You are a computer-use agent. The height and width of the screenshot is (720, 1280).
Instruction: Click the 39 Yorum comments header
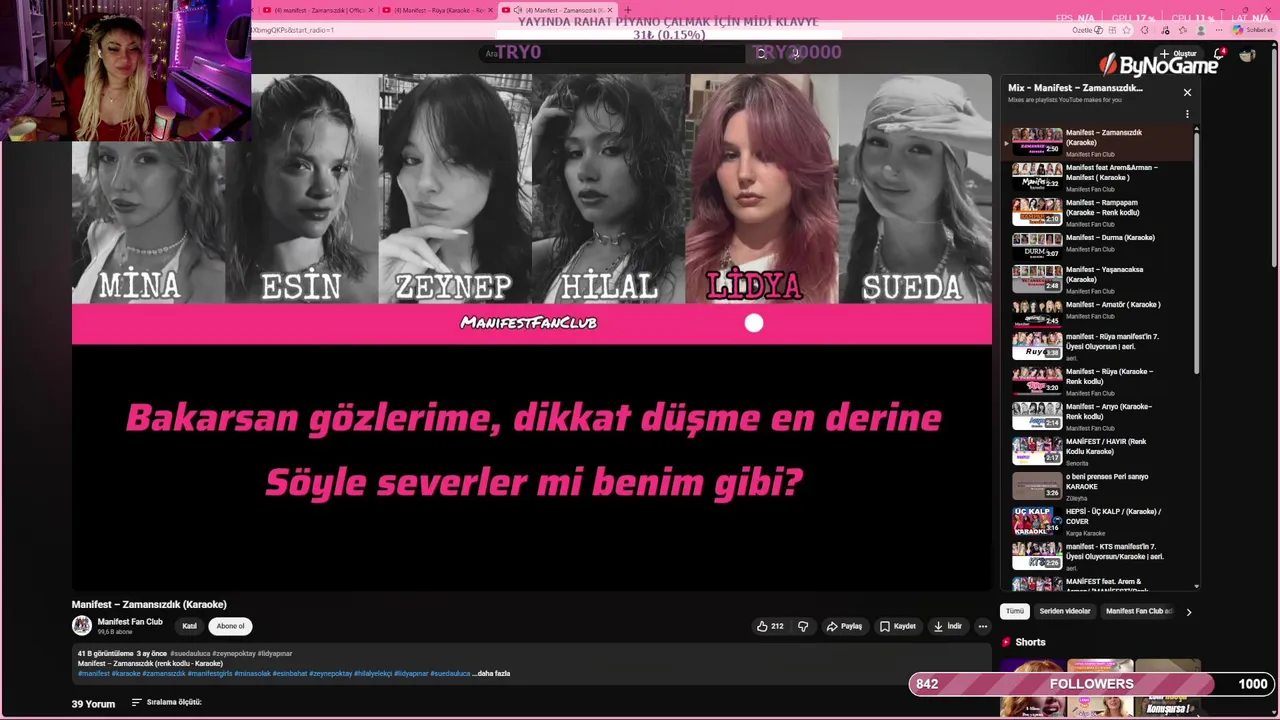pyautogui.click(x=93, y=704)
